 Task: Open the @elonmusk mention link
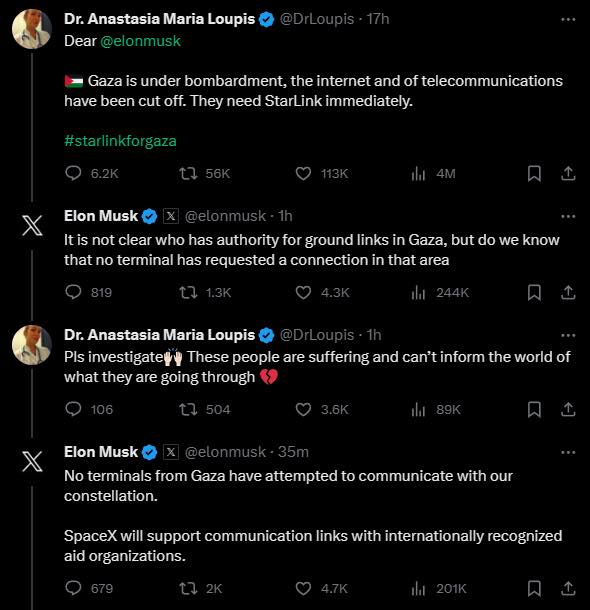point(140,41)
